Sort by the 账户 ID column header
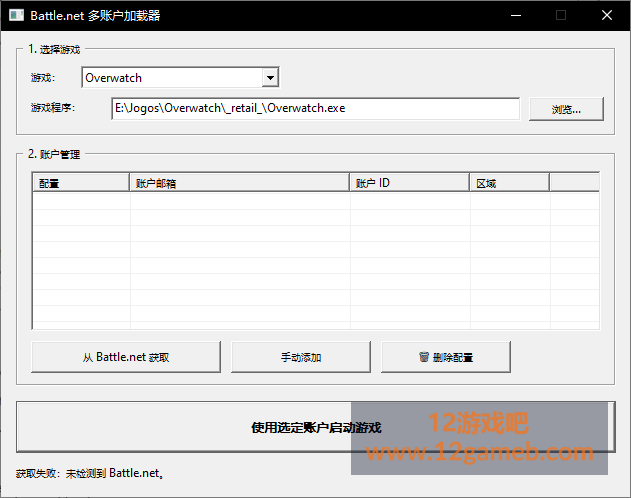This screenshot has height=498, width=631. [410, 183]
